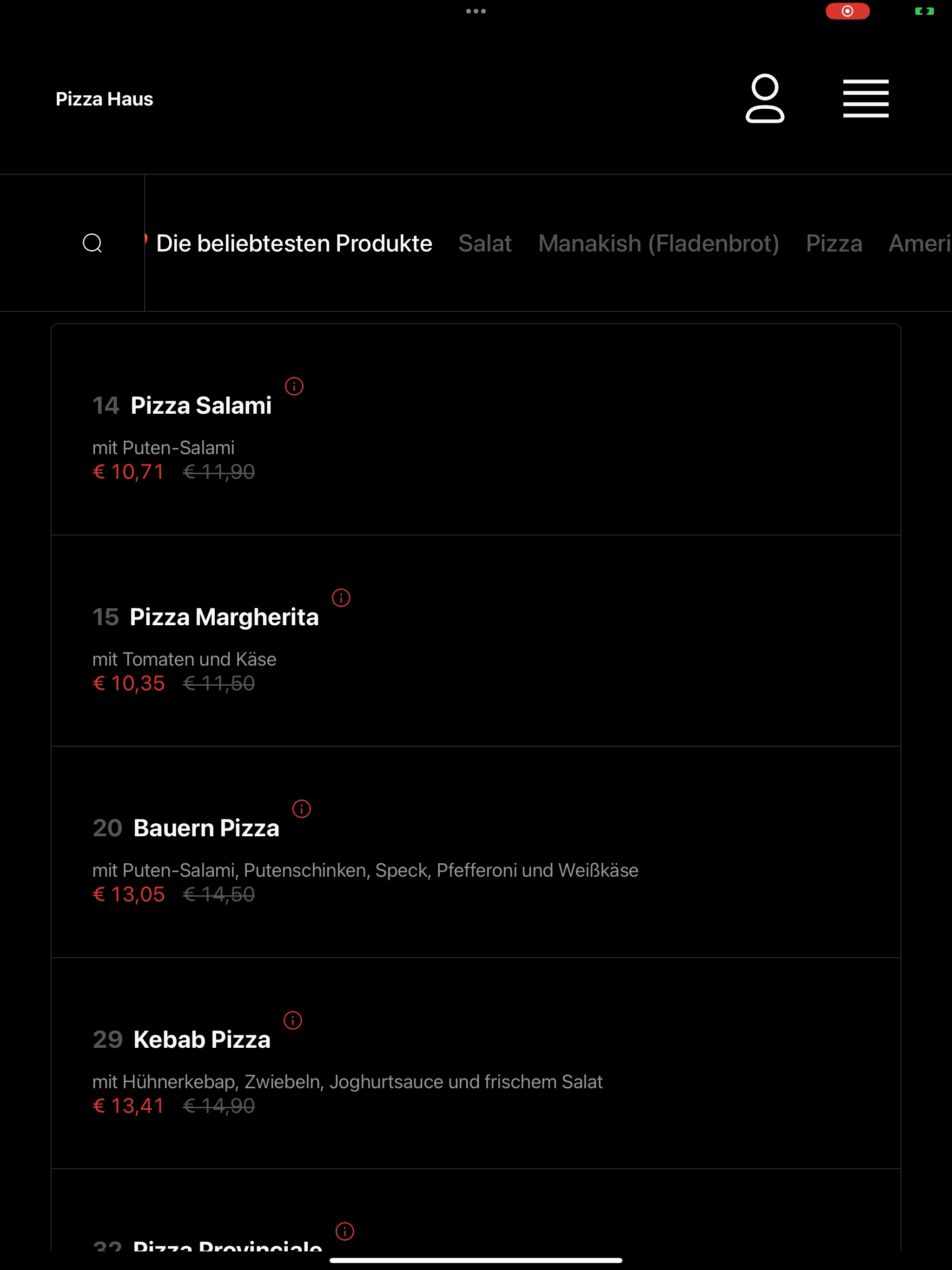Select the Kebab Pizza item
Screen dimensions: 952x1270
click(476, 1063)
